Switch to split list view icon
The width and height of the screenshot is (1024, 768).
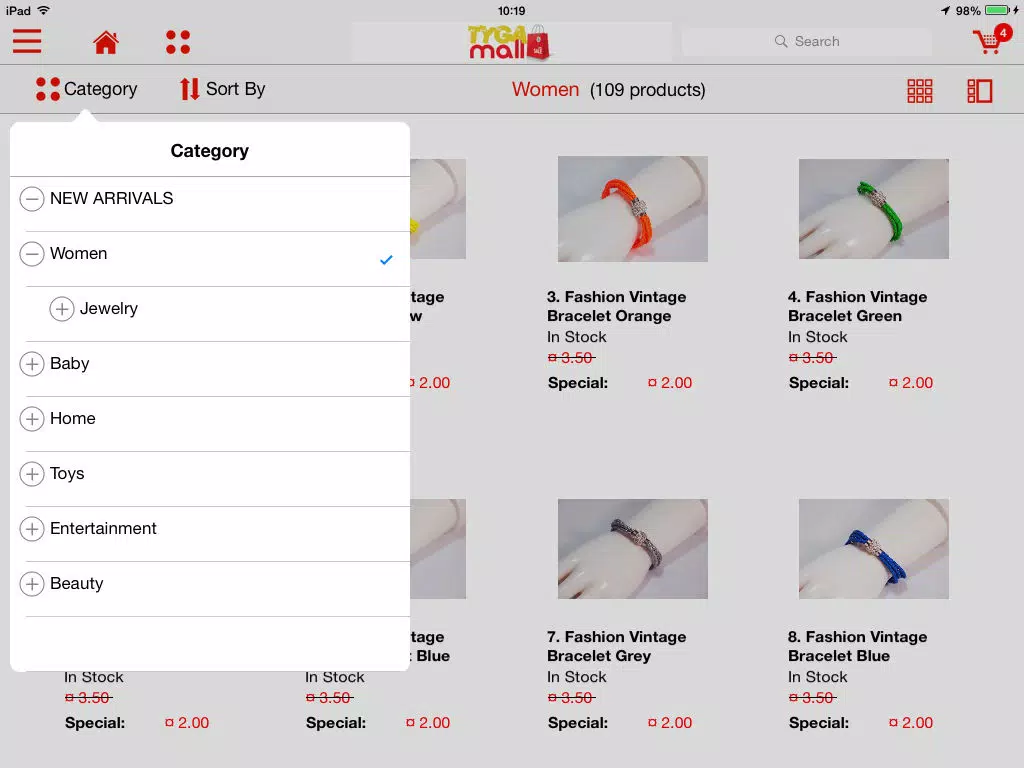(x=979, y=91)
